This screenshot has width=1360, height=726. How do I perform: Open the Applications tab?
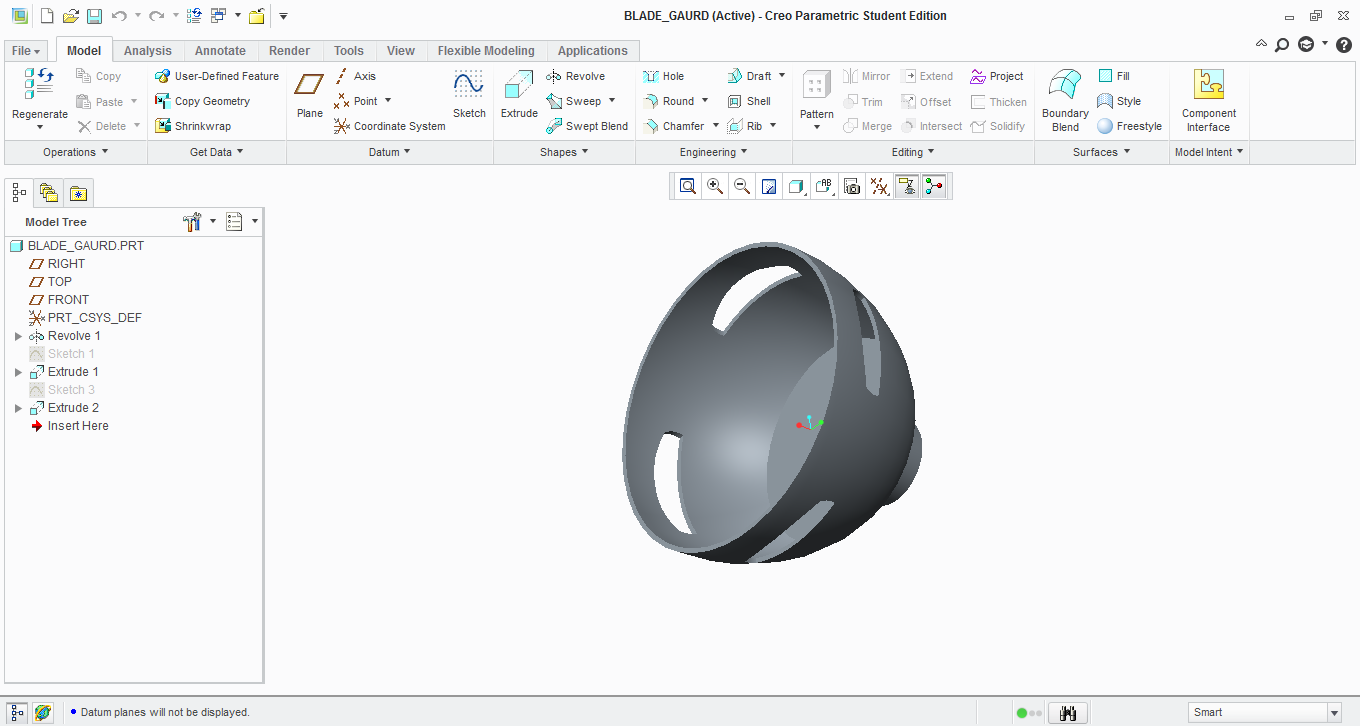click(x=593, y=51)
